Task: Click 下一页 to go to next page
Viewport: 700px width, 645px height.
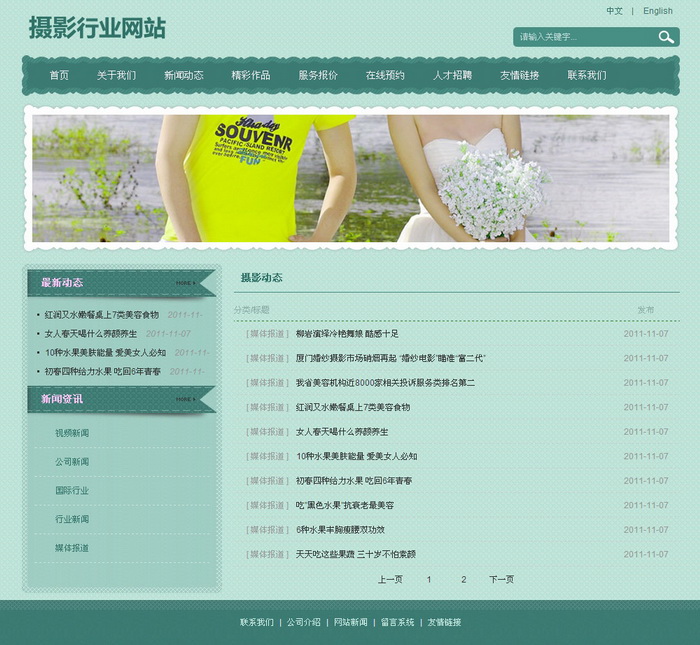Action: point(501,579)
